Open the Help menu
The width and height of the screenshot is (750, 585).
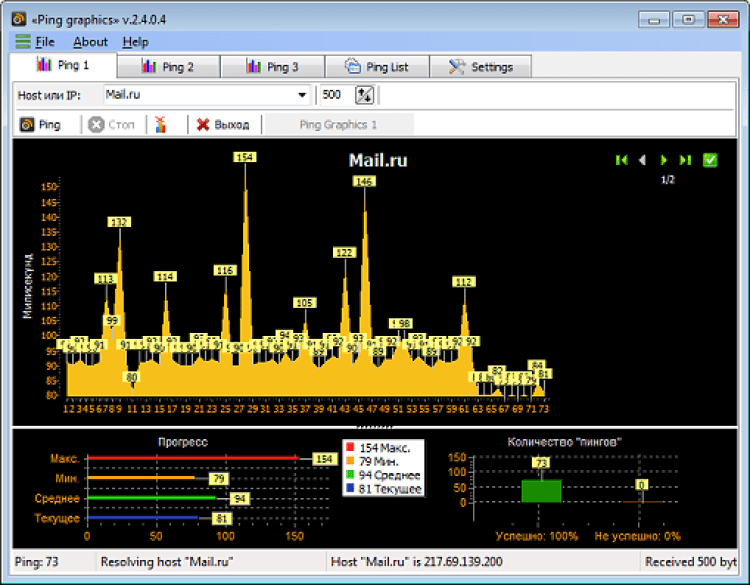[x=135, y=42]
